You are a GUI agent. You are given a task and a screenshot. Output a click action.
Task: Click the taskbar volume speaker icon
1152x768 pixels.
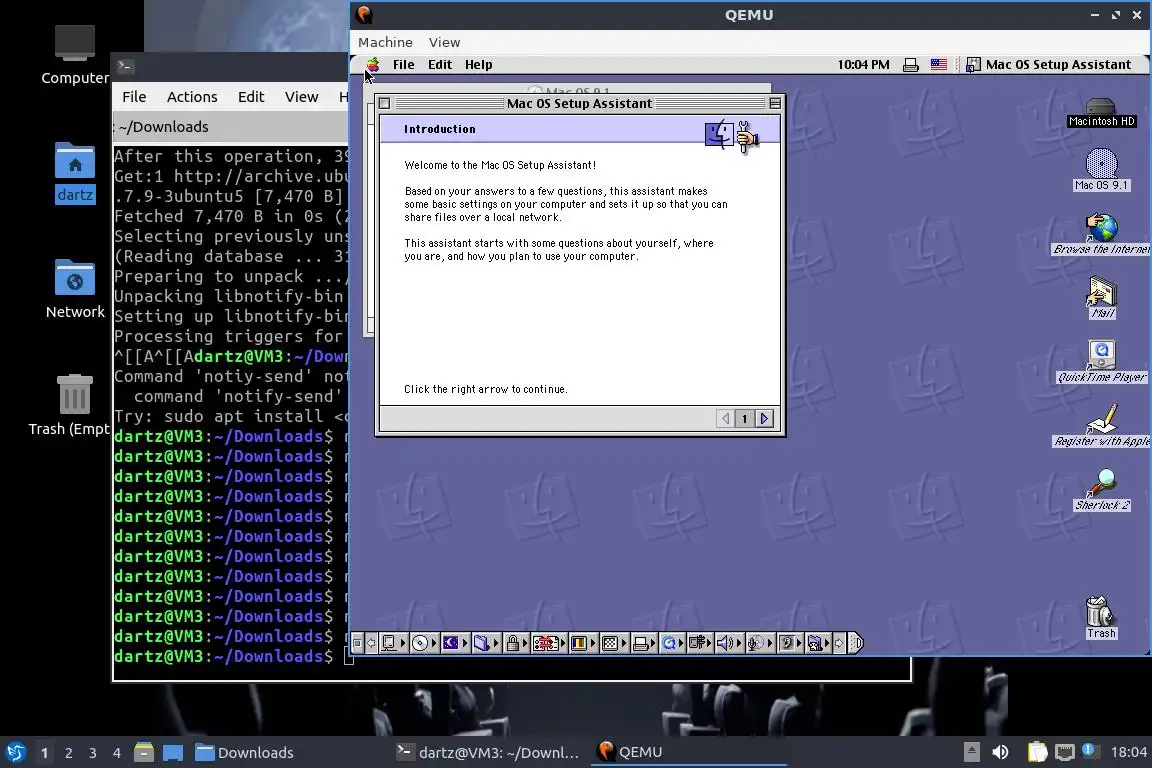(x=1000, y=752)
